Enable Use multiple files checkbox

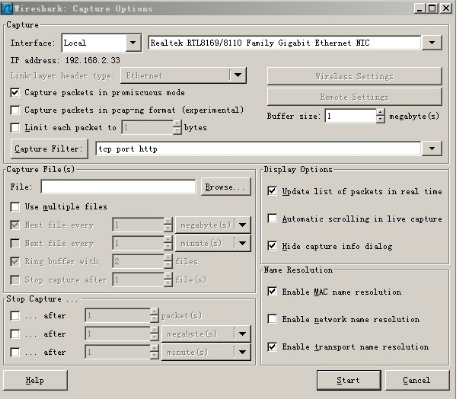click(15, 207)
